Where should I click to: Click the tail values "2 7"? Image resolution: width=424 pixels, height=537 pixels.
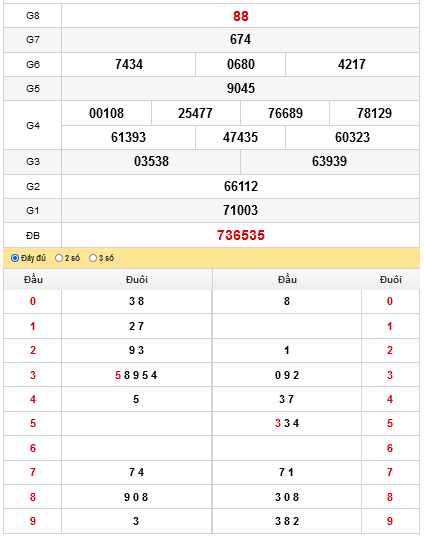point(136,326)
